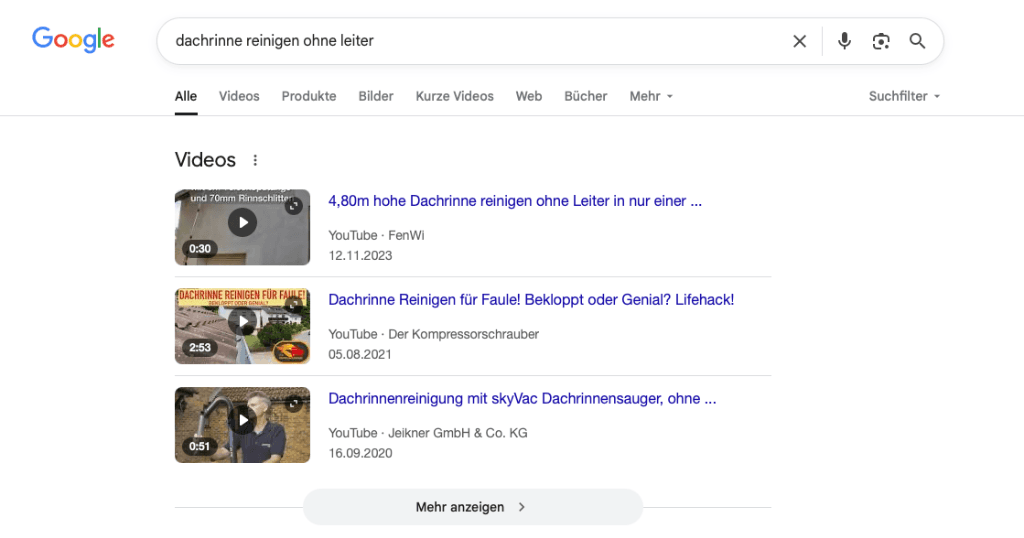Expand the Mehr dropdown menu

click(651, 96)
